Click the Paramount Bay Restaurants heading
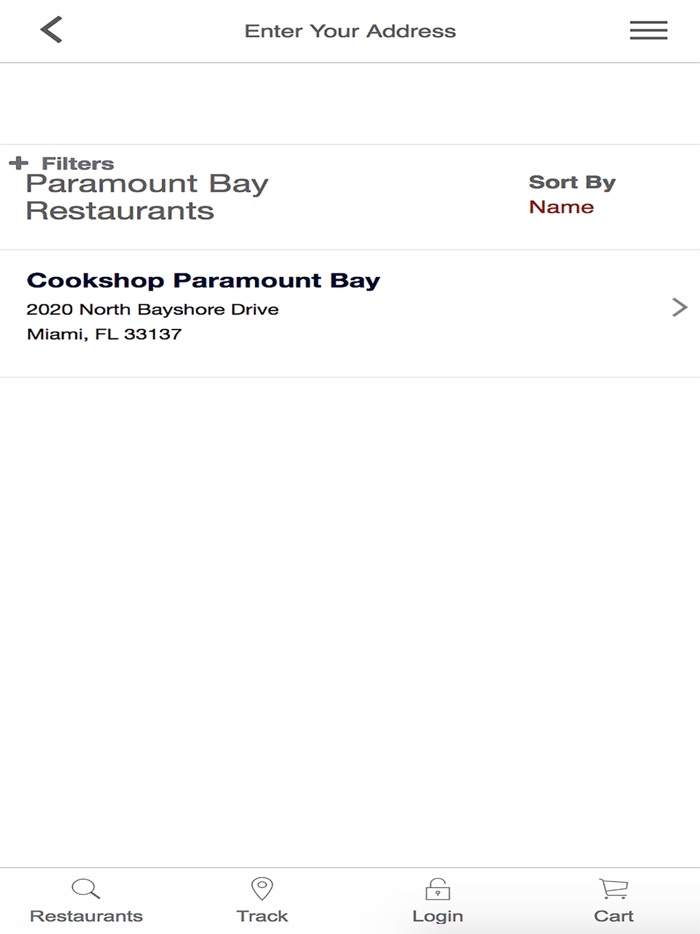The width and height of the screenshot is (700, 934). pos(147,197)
